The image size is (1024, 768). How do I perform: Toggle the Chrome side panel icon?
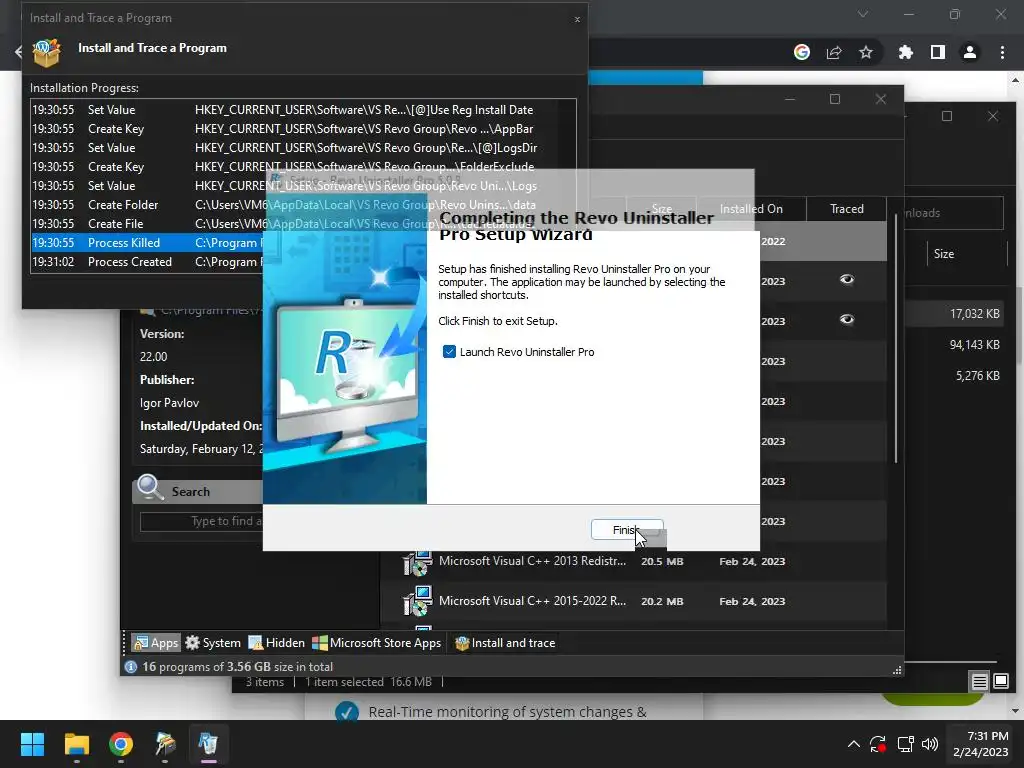point(938,52)
